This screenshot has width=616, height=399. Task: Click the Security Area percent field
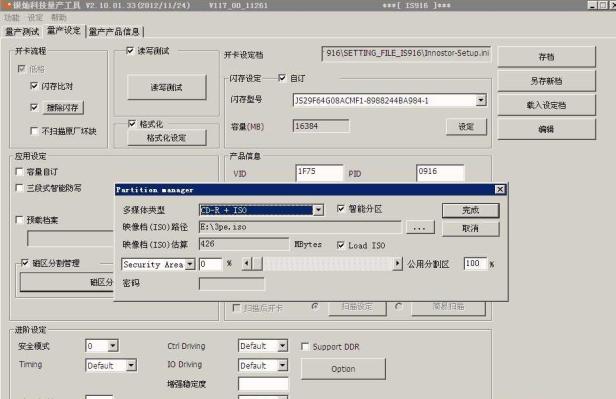click(x=210, y=264)
